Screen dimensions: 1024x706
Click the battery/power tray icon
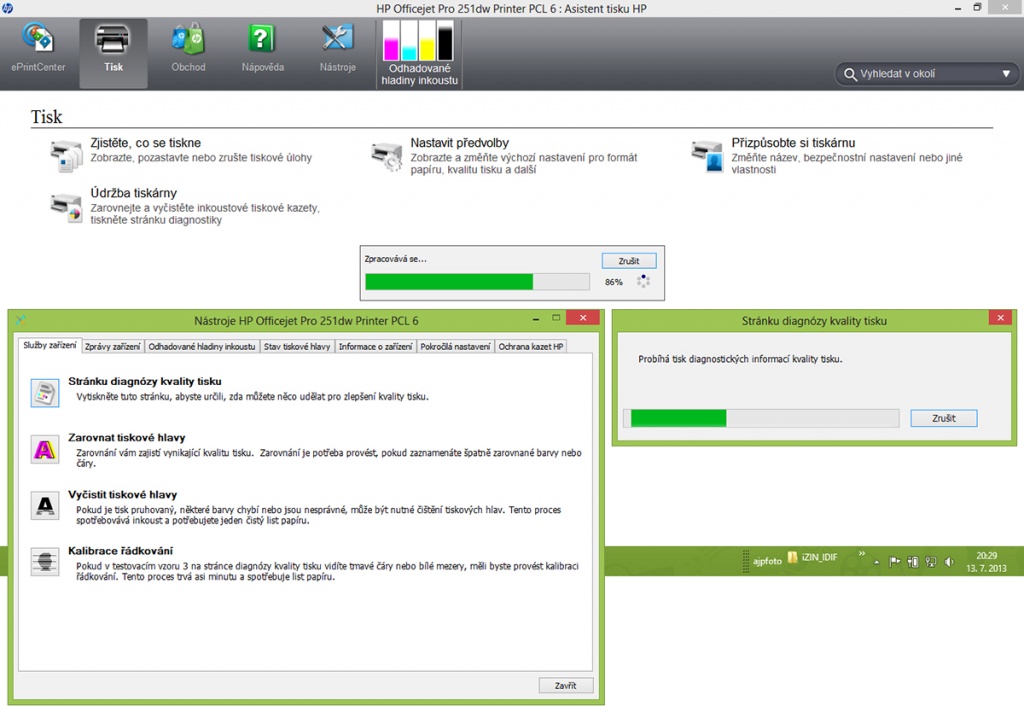(913, 562)
